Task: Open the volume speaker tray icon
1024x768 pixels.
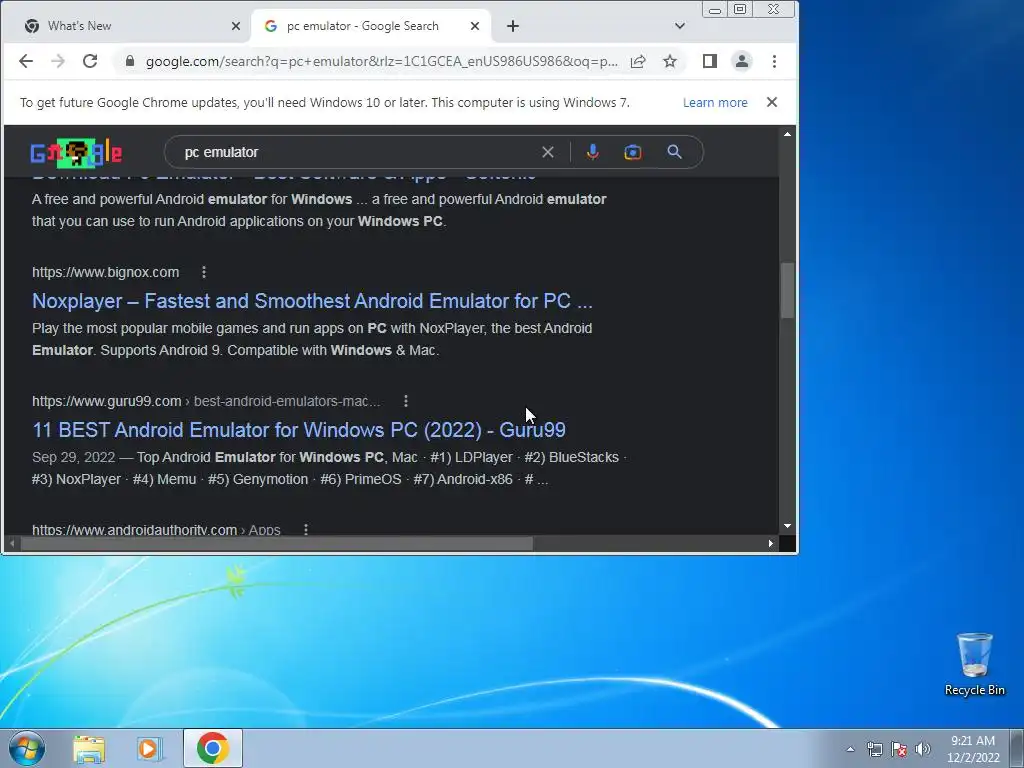Action: 923,749
